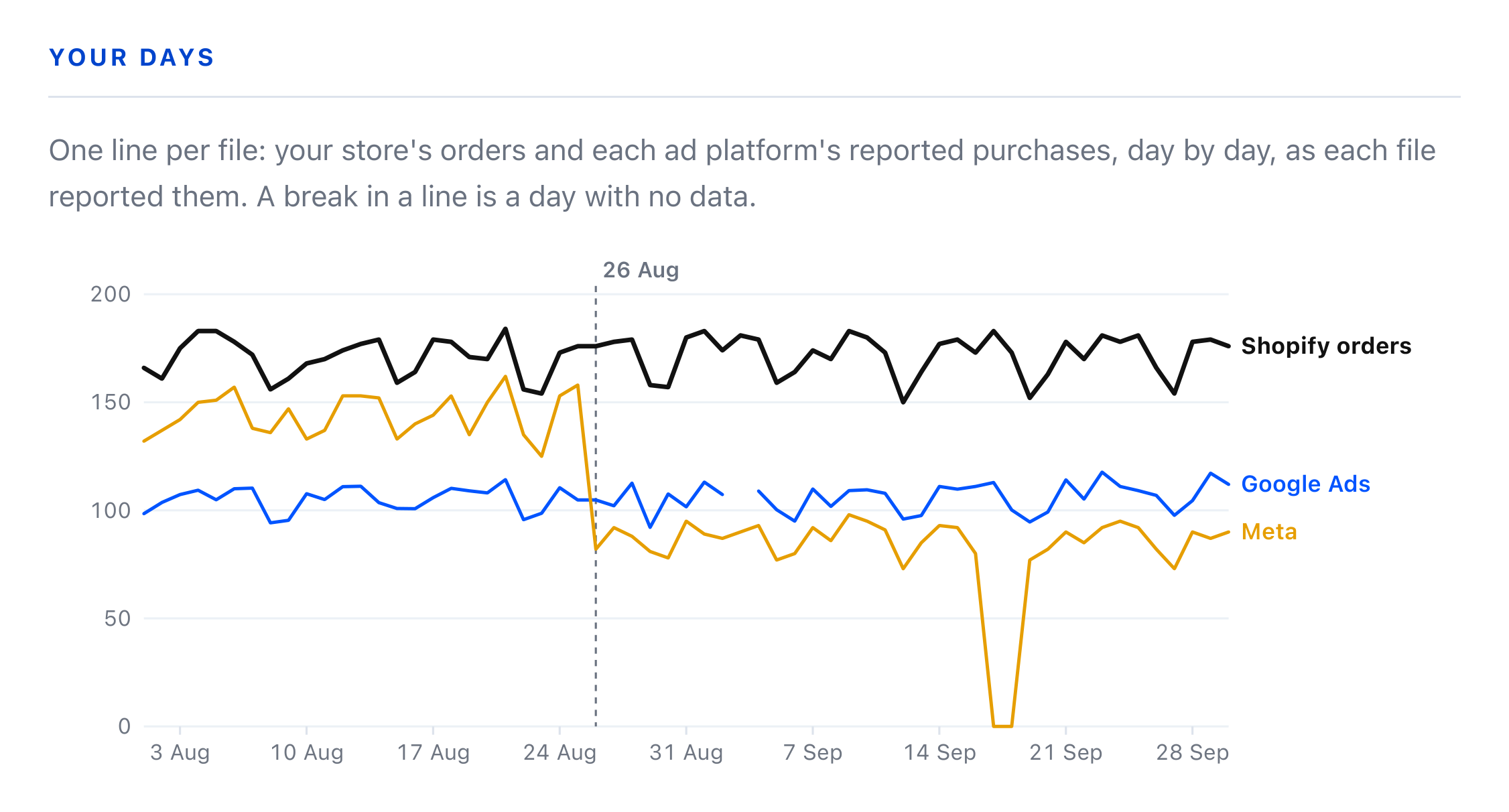1509x812 pixels.
Task: Click the '200' y-axis value
Action: click(x=111, y=294)
